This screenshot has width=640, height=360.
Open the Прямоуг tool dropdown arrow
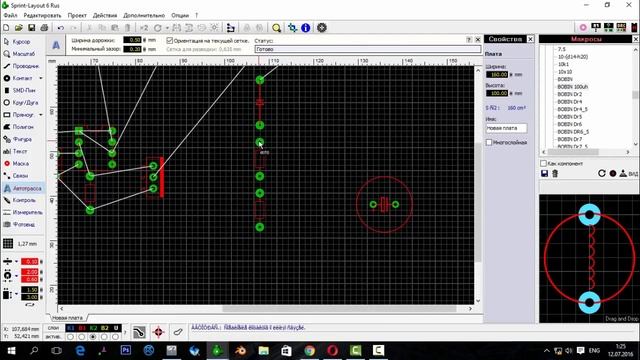click(x=40, y=115)
